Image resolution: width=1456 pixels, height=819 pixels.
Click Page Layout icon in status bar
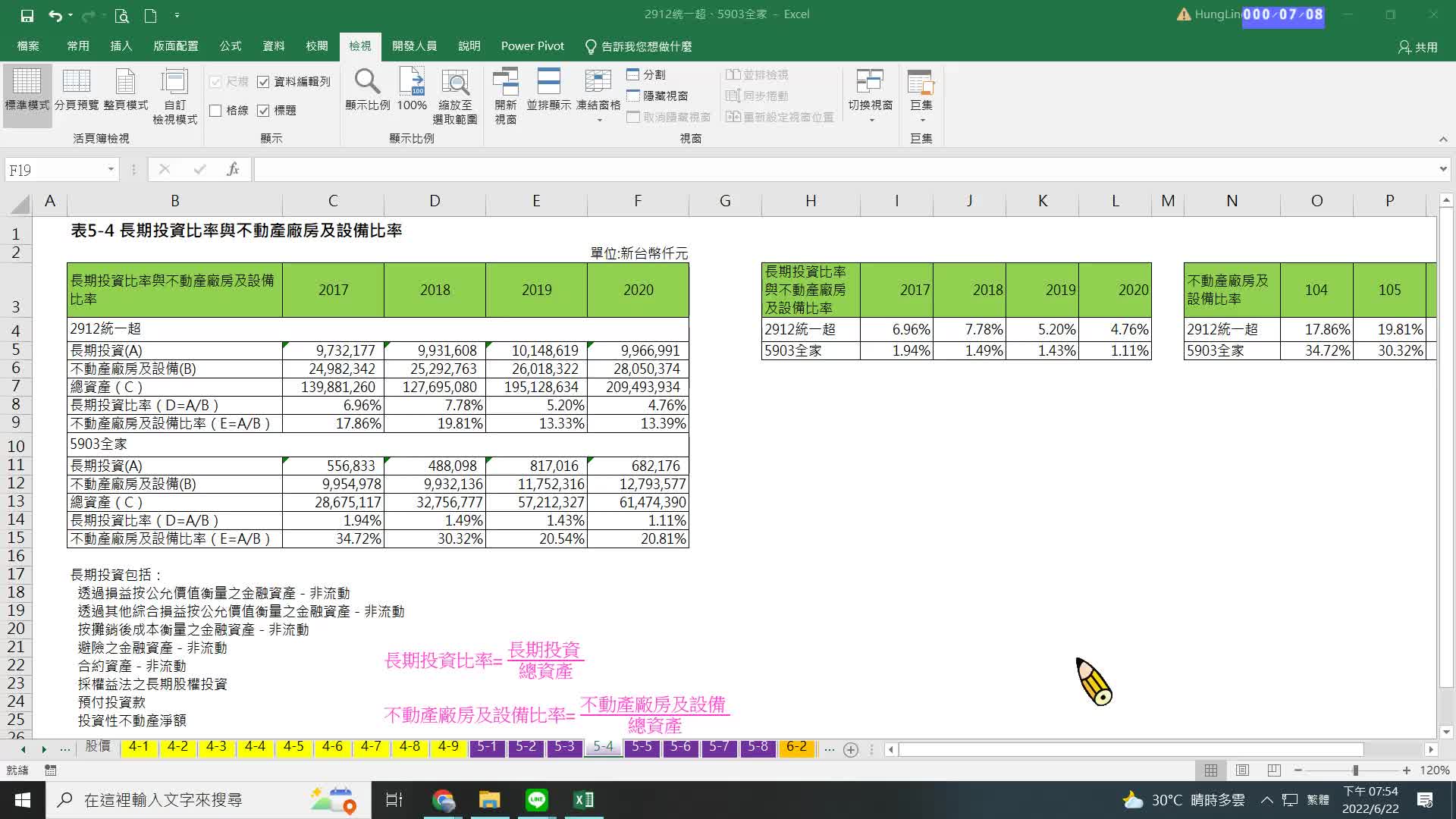pyautogui.click(x=1242, y=770)
